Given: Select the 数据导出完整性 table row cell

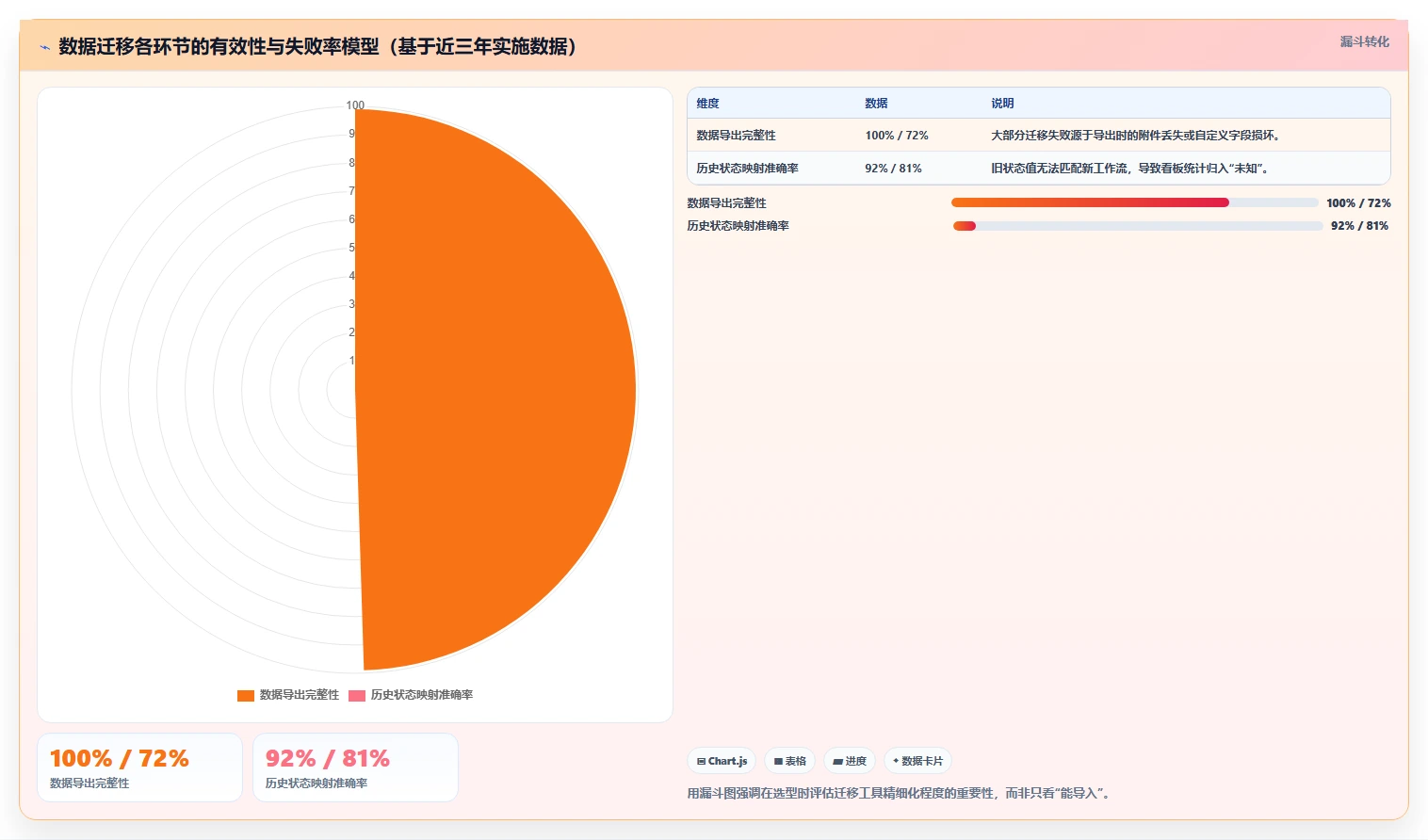Looking at the screenshot, I should [737, 136].
